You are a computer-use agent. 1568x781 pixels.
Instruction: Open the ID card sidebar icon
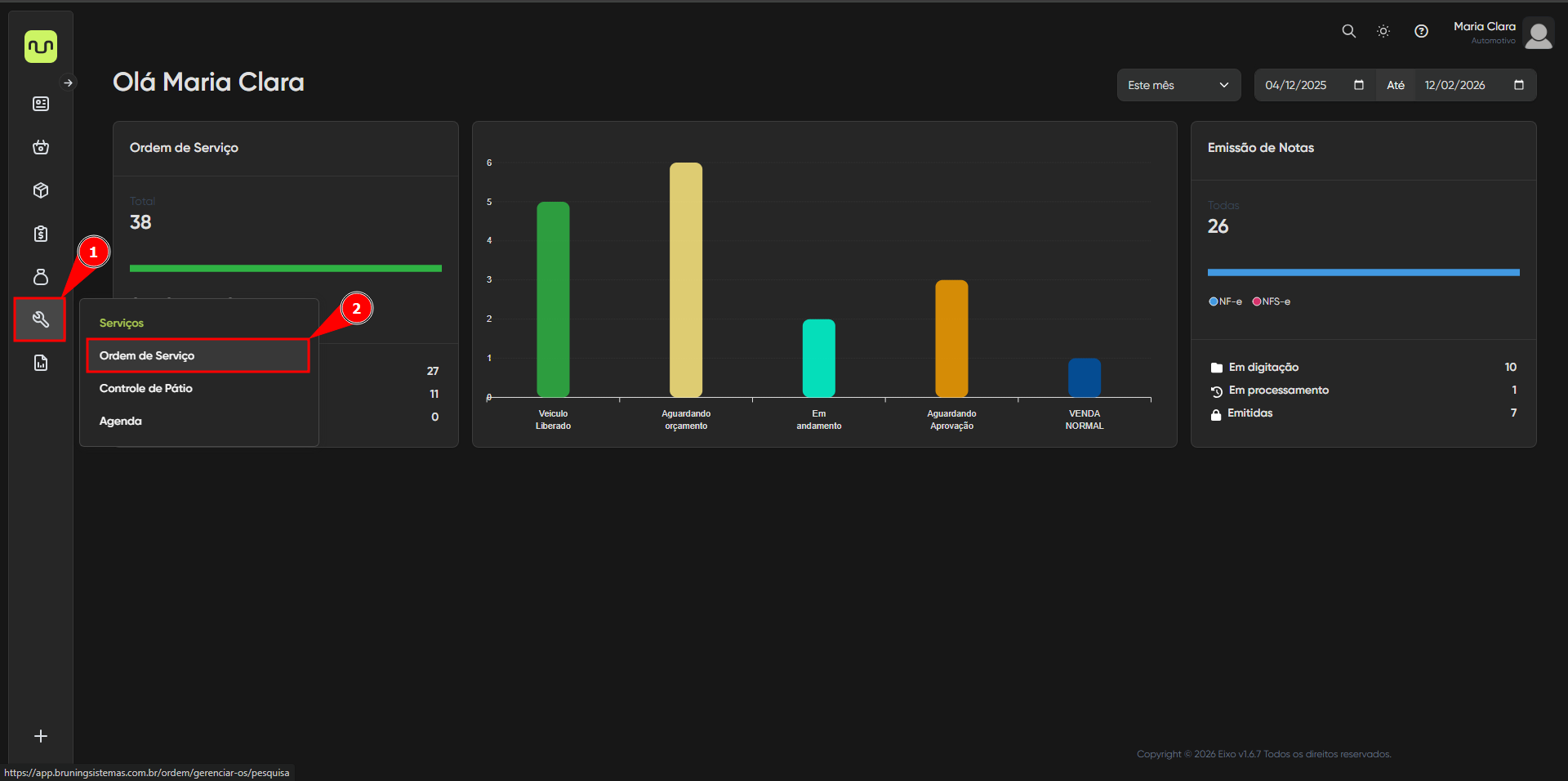pos(41,104)
